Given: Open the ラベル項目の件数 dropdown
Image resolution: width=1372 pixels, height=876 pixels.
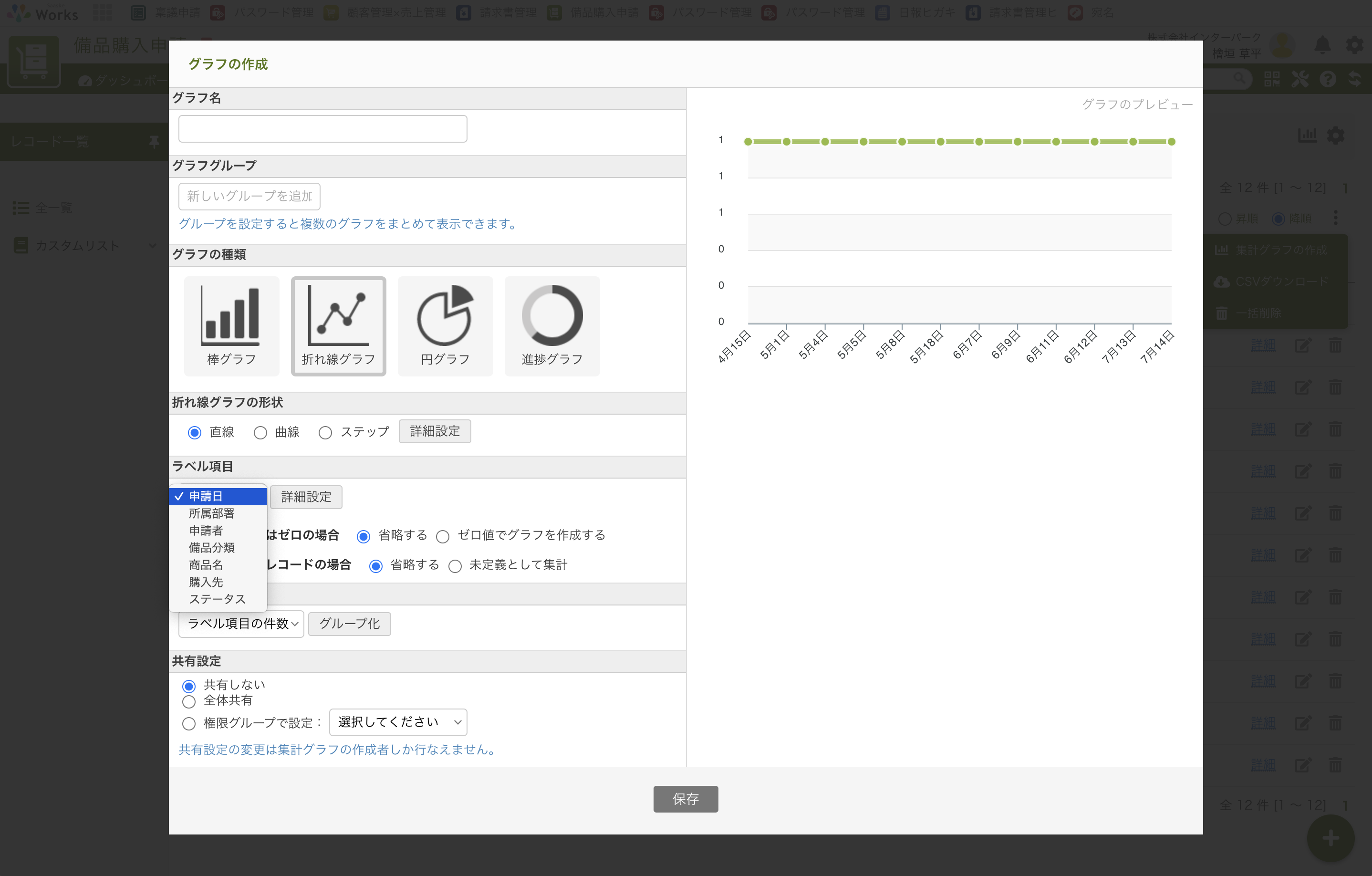Looking at the screenshot, I should click(x=241, y=624).
